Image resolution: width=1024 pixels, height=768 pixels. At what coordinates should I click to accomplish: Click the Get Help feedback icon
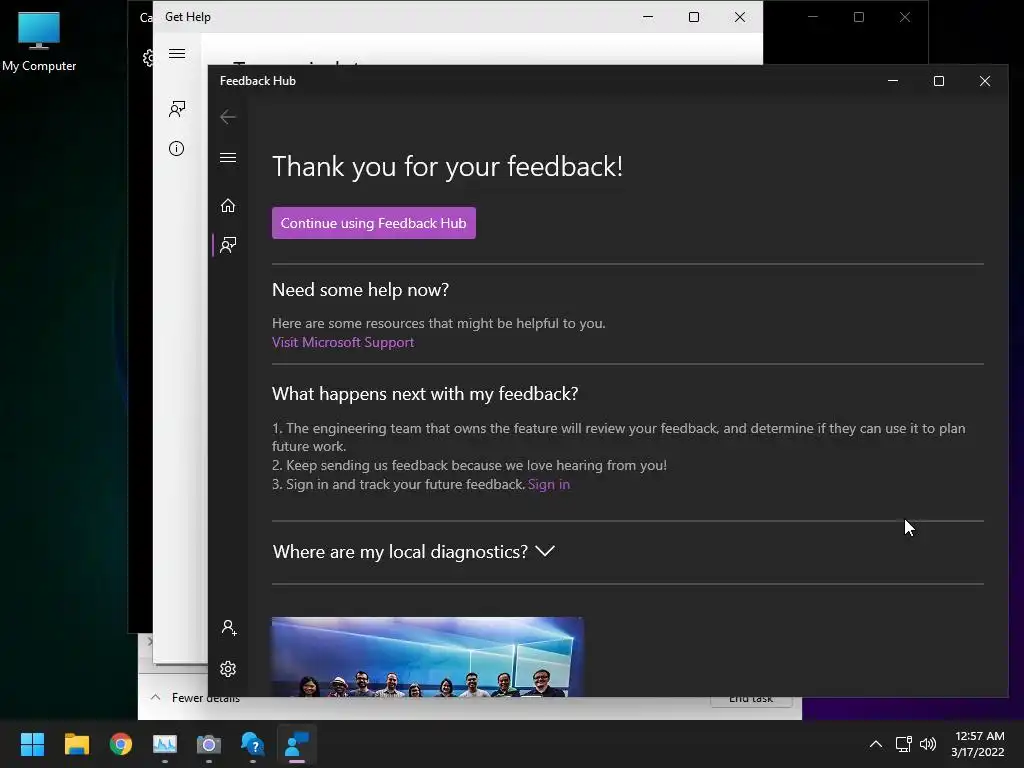177,108
